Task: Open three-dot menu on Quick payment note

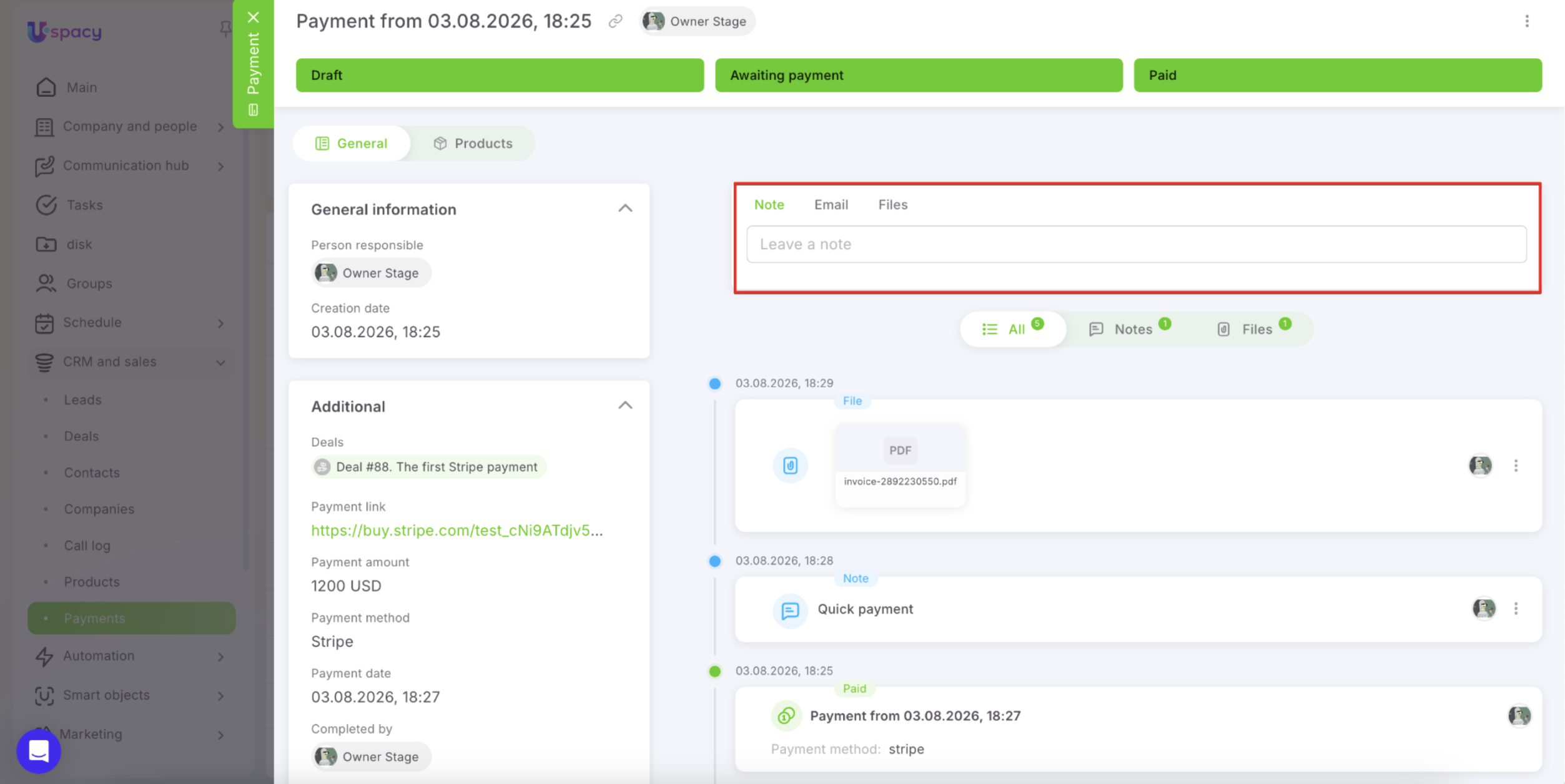Action: (x=1516, y=609)
